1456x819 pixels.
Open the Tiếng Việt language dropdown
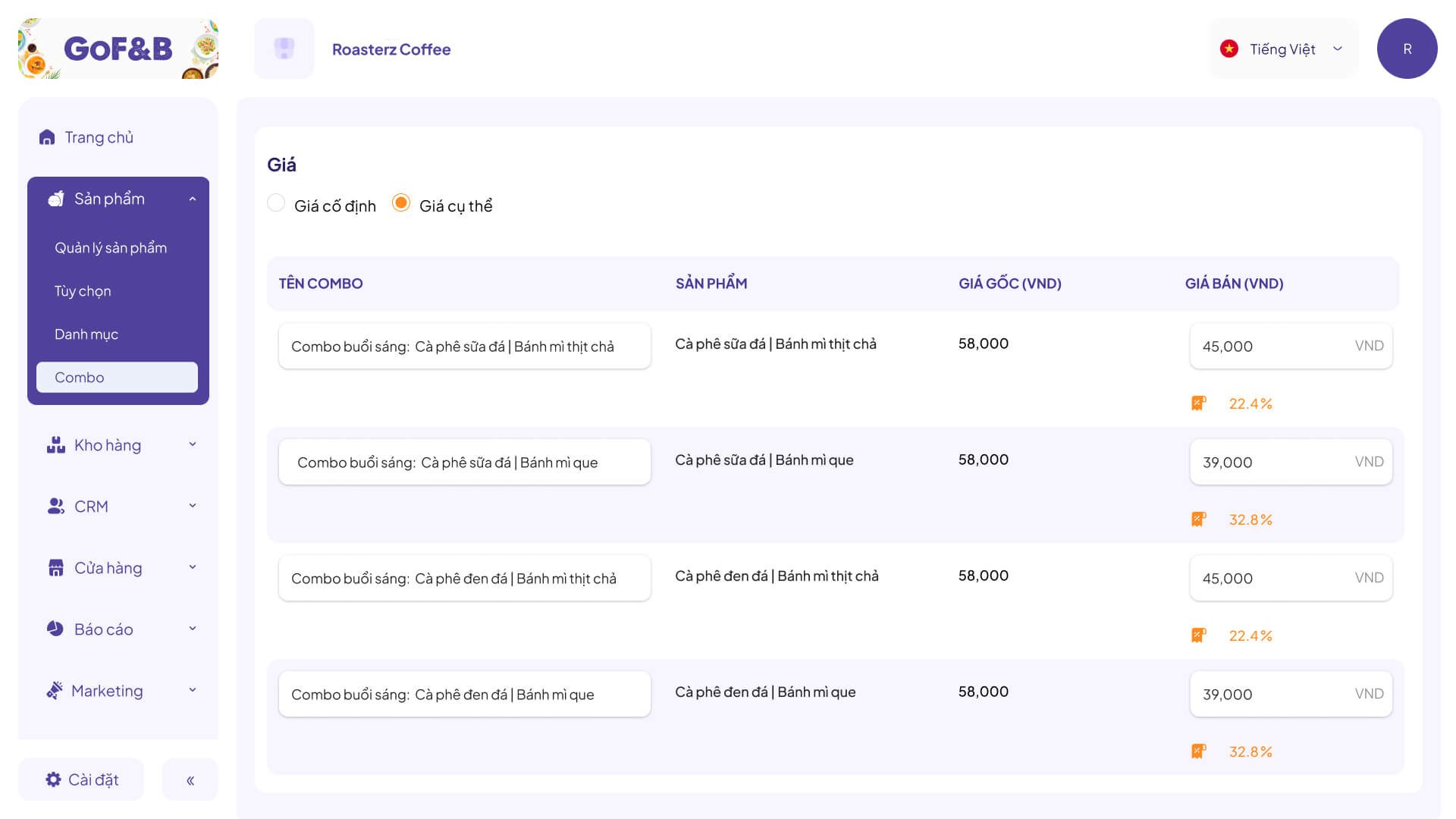(1283, 49)
